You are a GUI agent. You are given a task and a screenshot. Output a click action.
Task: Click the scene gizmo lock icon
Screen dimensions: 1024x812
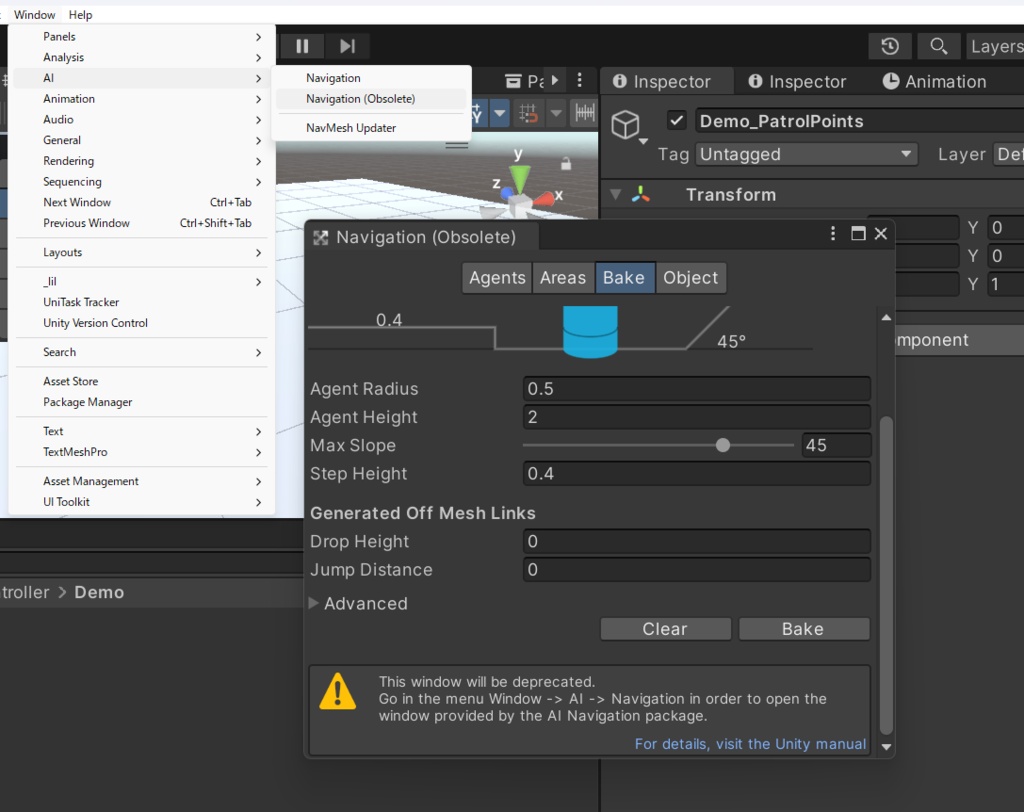[566, 163]
